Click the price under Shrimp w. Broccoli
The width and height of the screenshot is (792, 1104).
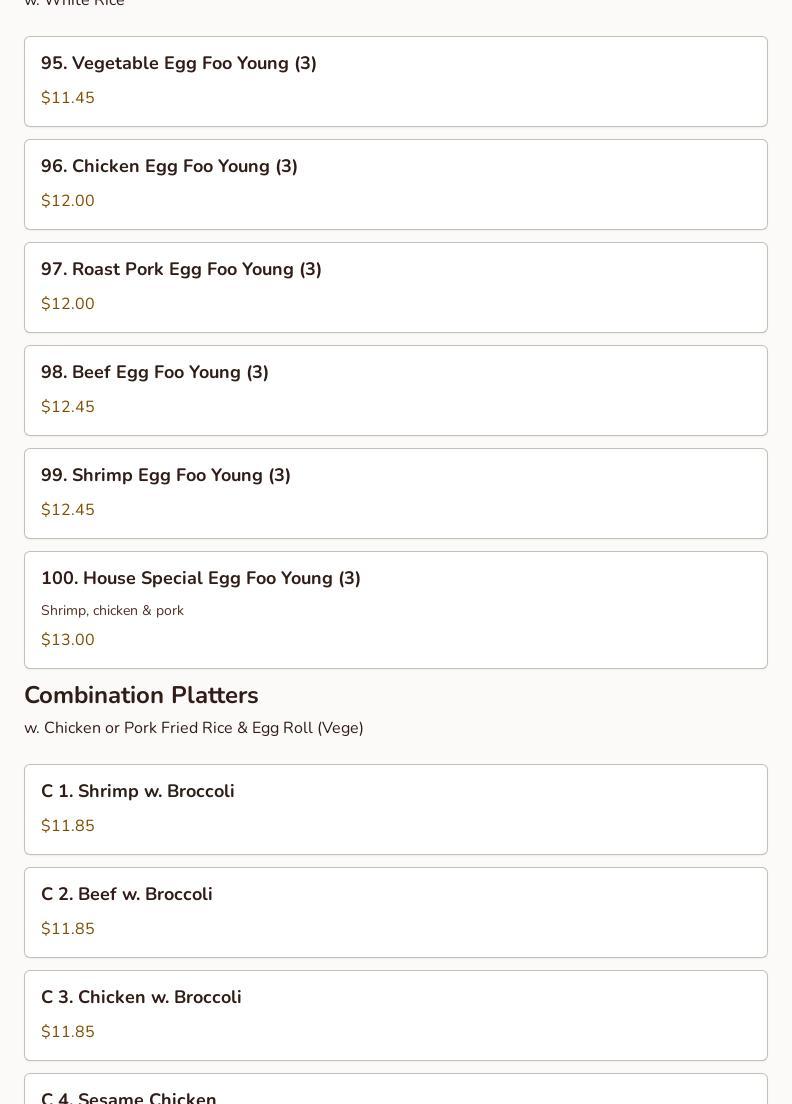68,826
